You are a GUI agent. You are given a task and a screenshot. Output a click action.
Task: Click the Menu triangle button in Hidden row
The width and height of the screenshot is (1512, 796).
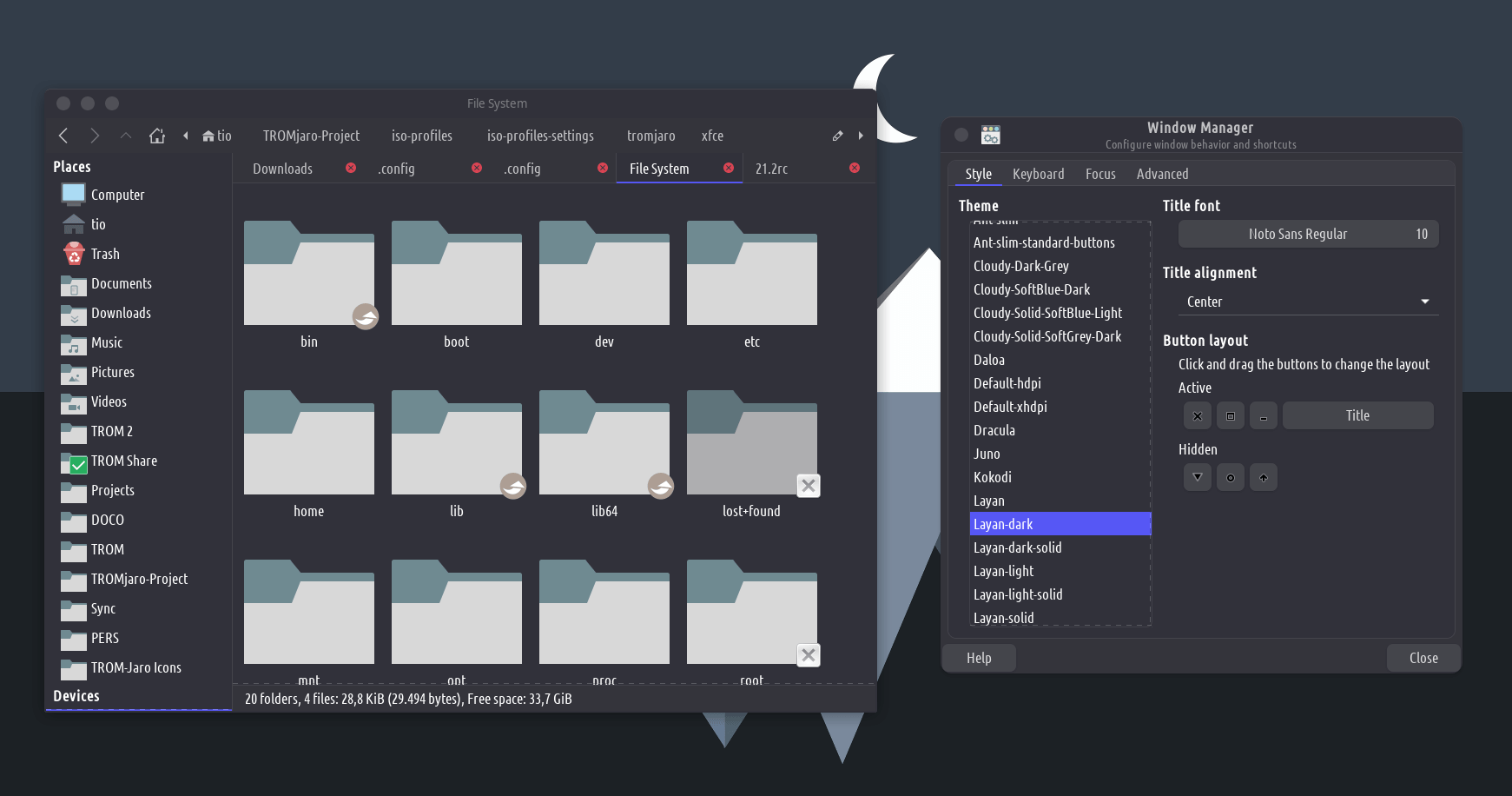coord(1197,477)
